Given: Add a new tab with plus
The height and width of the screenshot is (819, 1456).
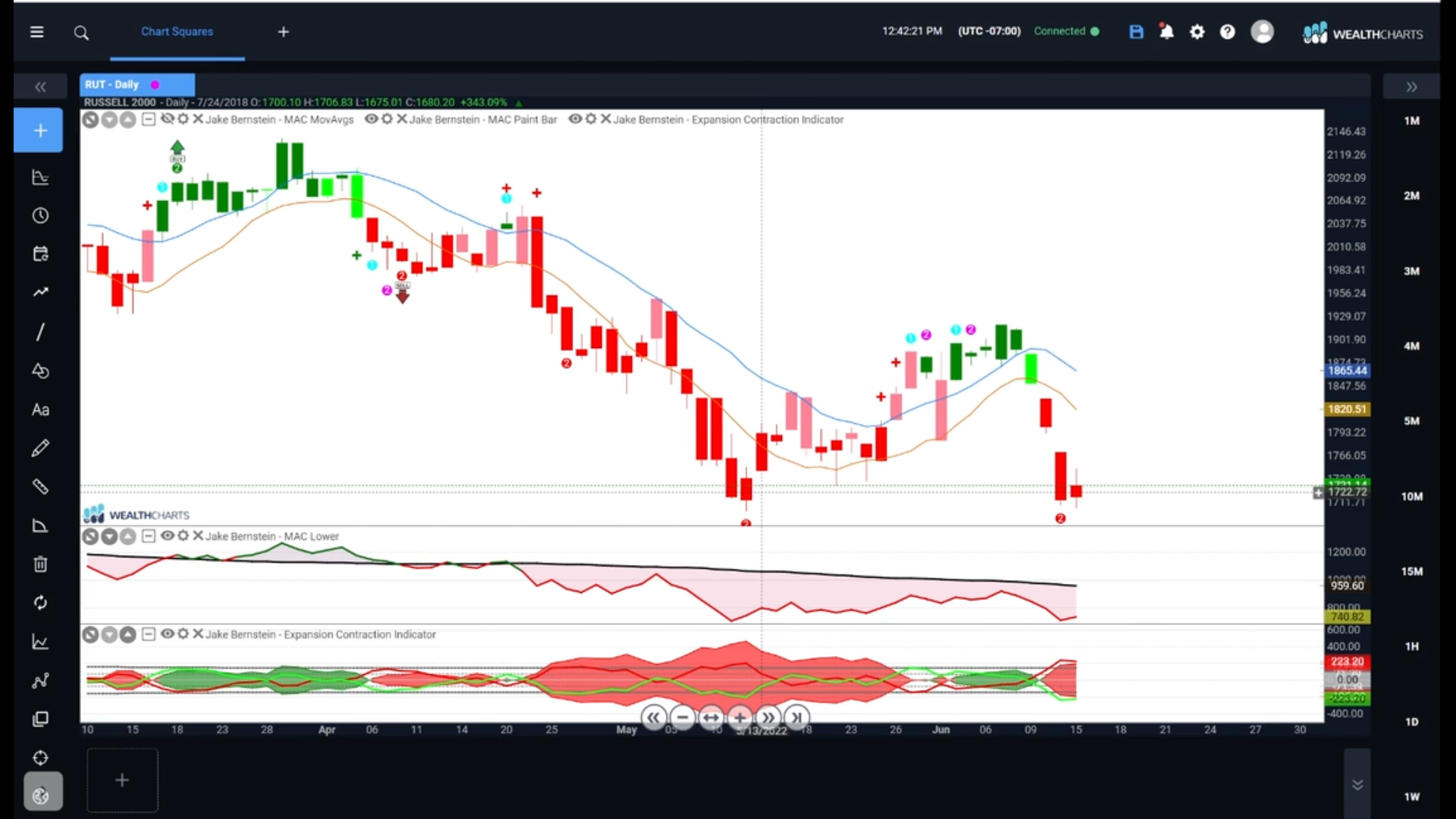Looking at the screenshot, I should pos(284,32).
